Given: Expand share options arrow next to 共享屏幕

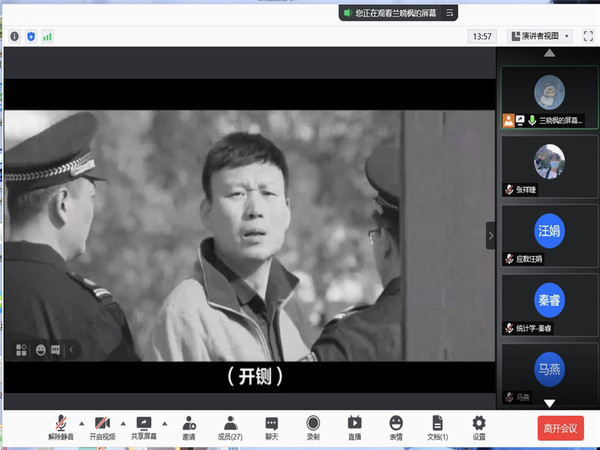Looking at the screenshot, I should (165, 424).
